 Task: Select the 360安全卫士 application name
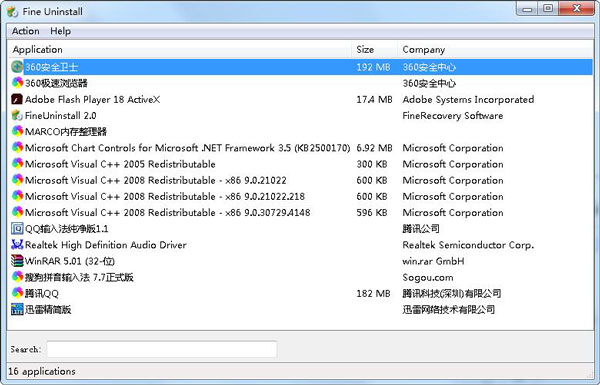pyautogui.click(x=51, y=67)
